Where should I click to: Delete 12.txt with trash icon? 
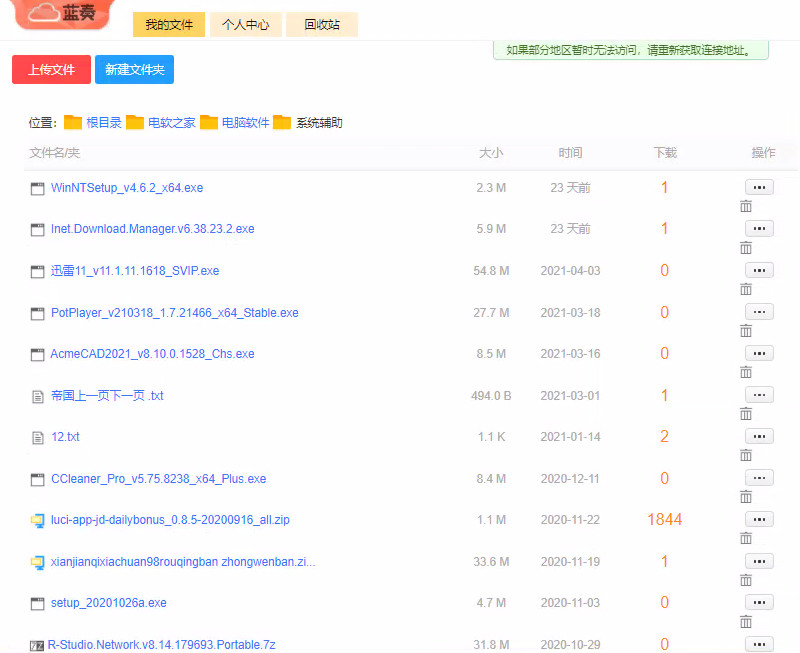(x=746, y=455)
